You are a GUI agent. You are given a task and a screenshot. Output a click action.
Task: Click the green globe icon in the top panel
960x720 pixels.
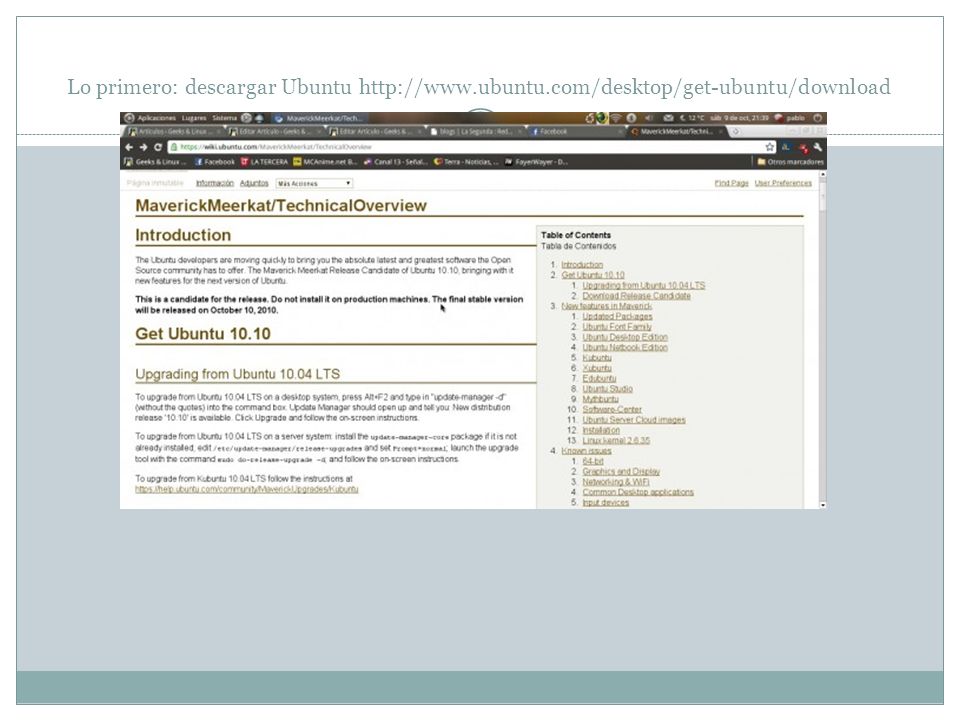tap(602, 118)
